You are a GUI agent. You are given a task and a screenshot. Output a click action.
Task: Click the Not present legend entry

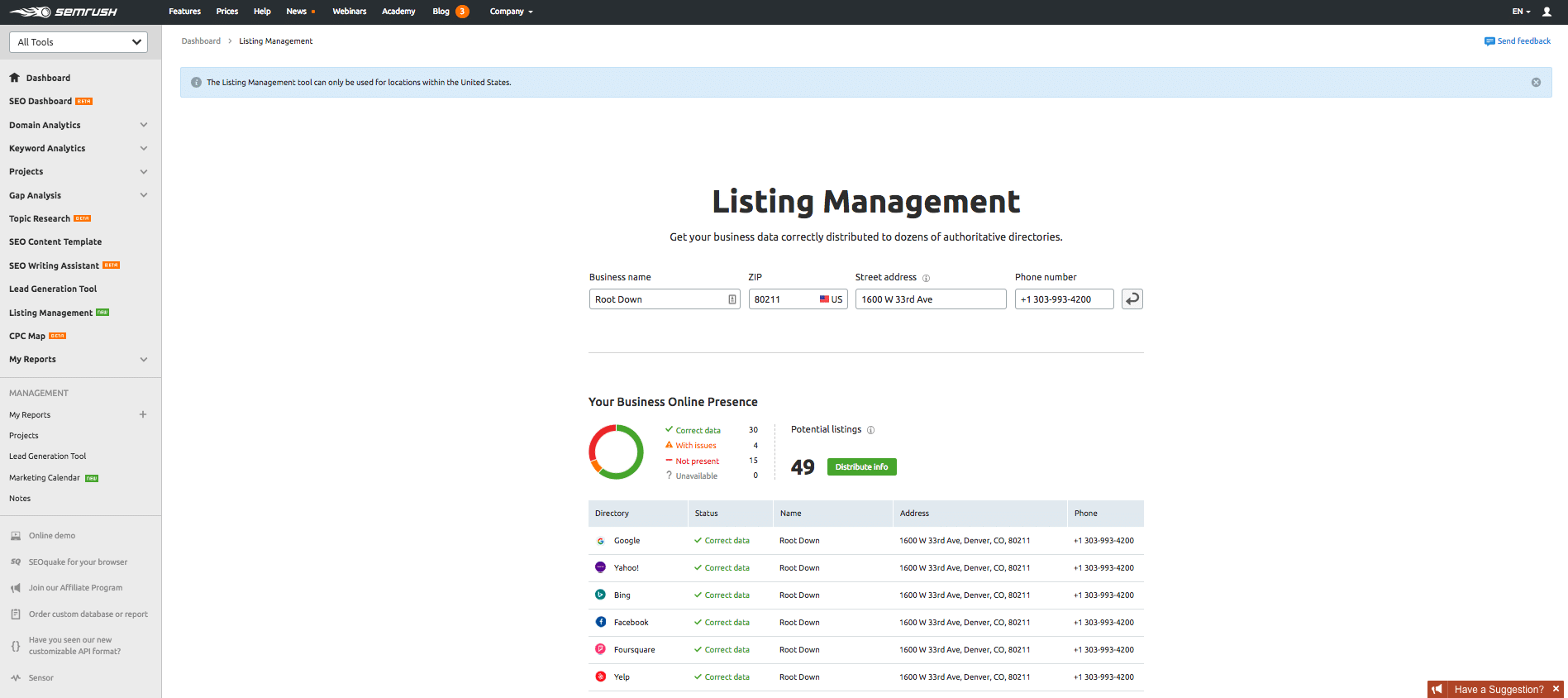point(697,461)
